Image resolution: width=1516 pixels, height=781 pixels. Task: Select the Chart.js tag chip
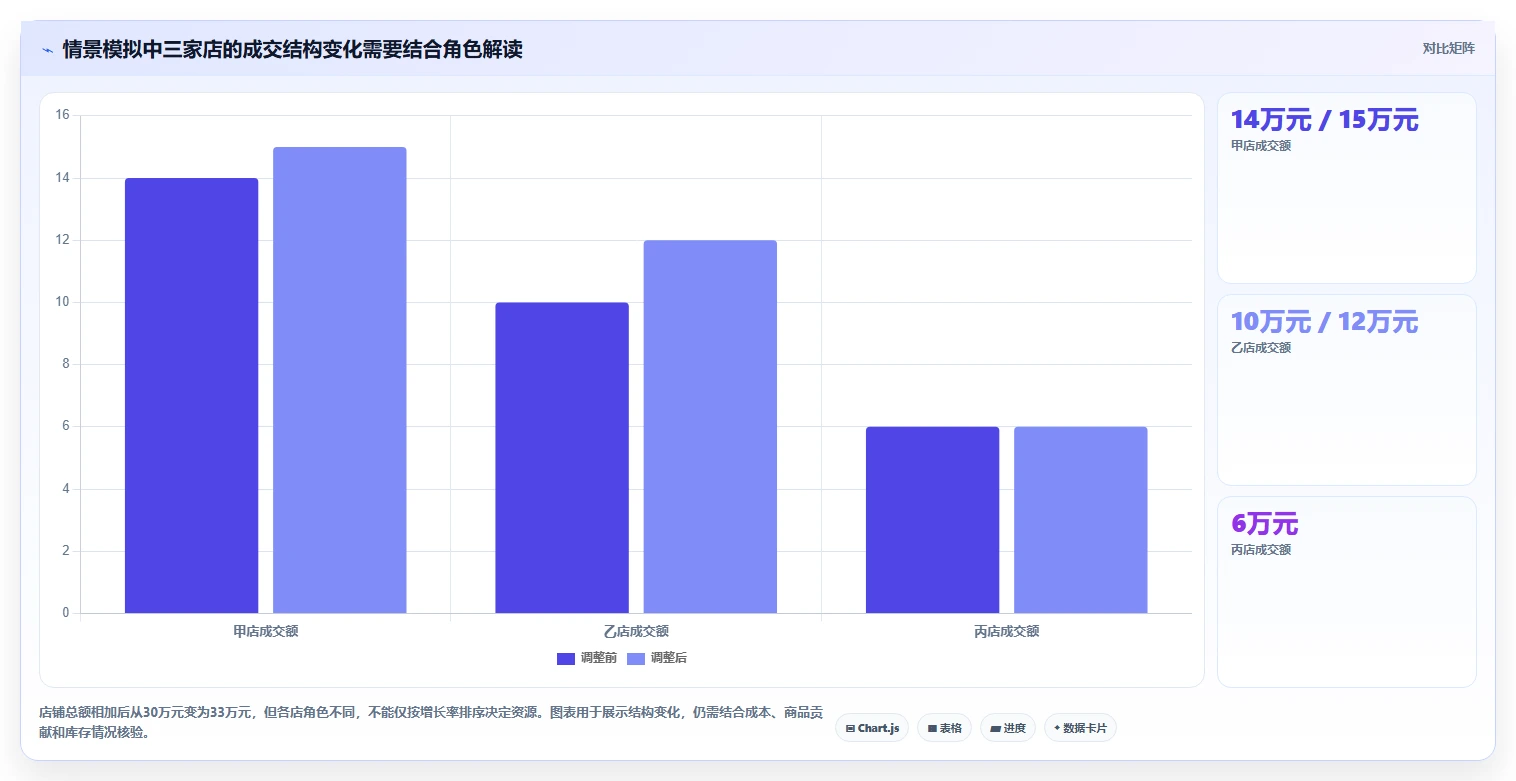click(872, 728)
